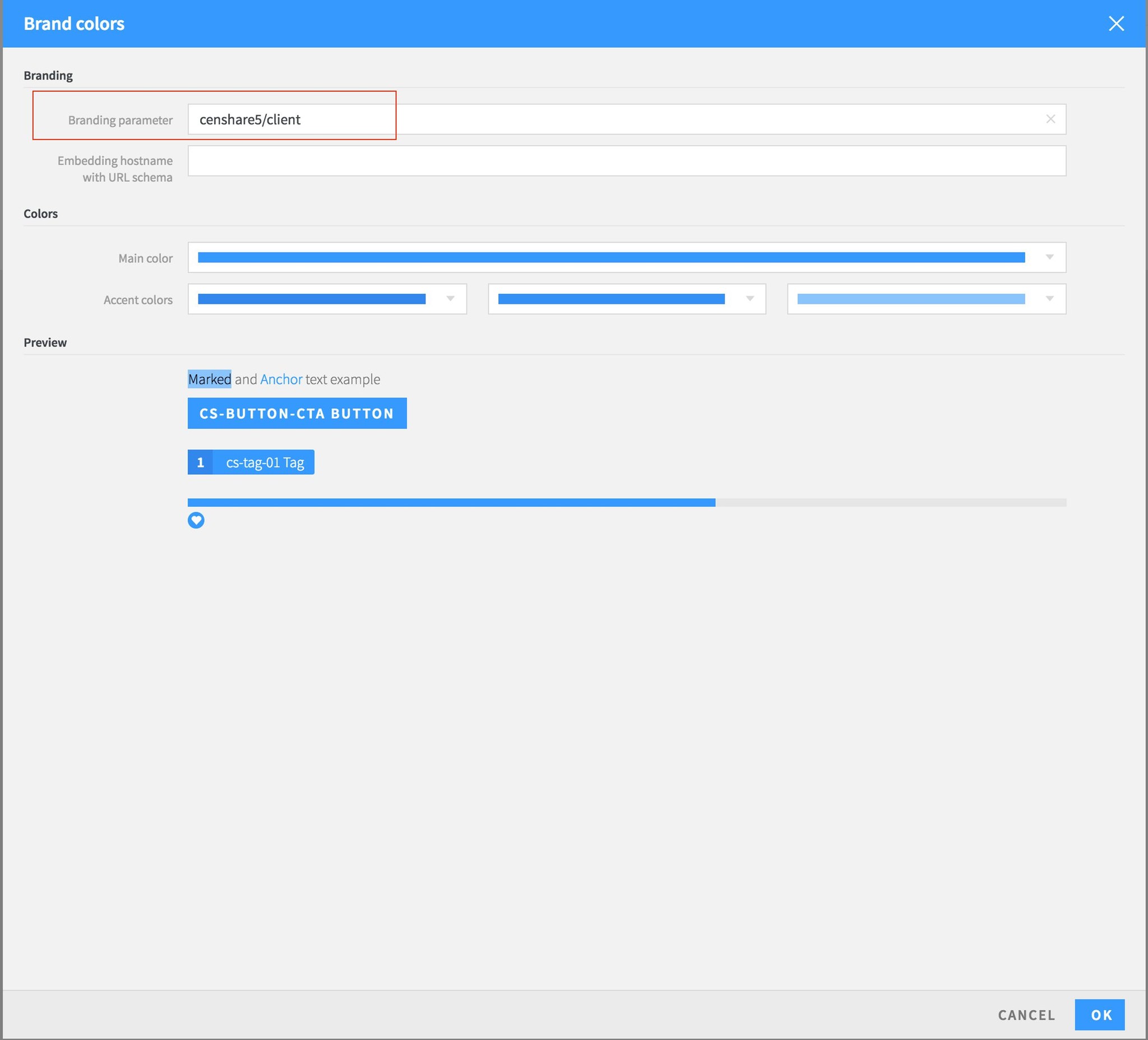Confirm with the OK button
1148x1040 pixels.
1099,1014
